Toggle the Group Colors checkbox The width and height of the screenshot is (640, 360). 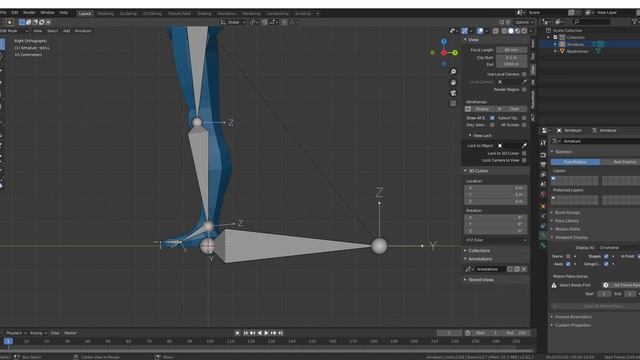coord(606,264)
